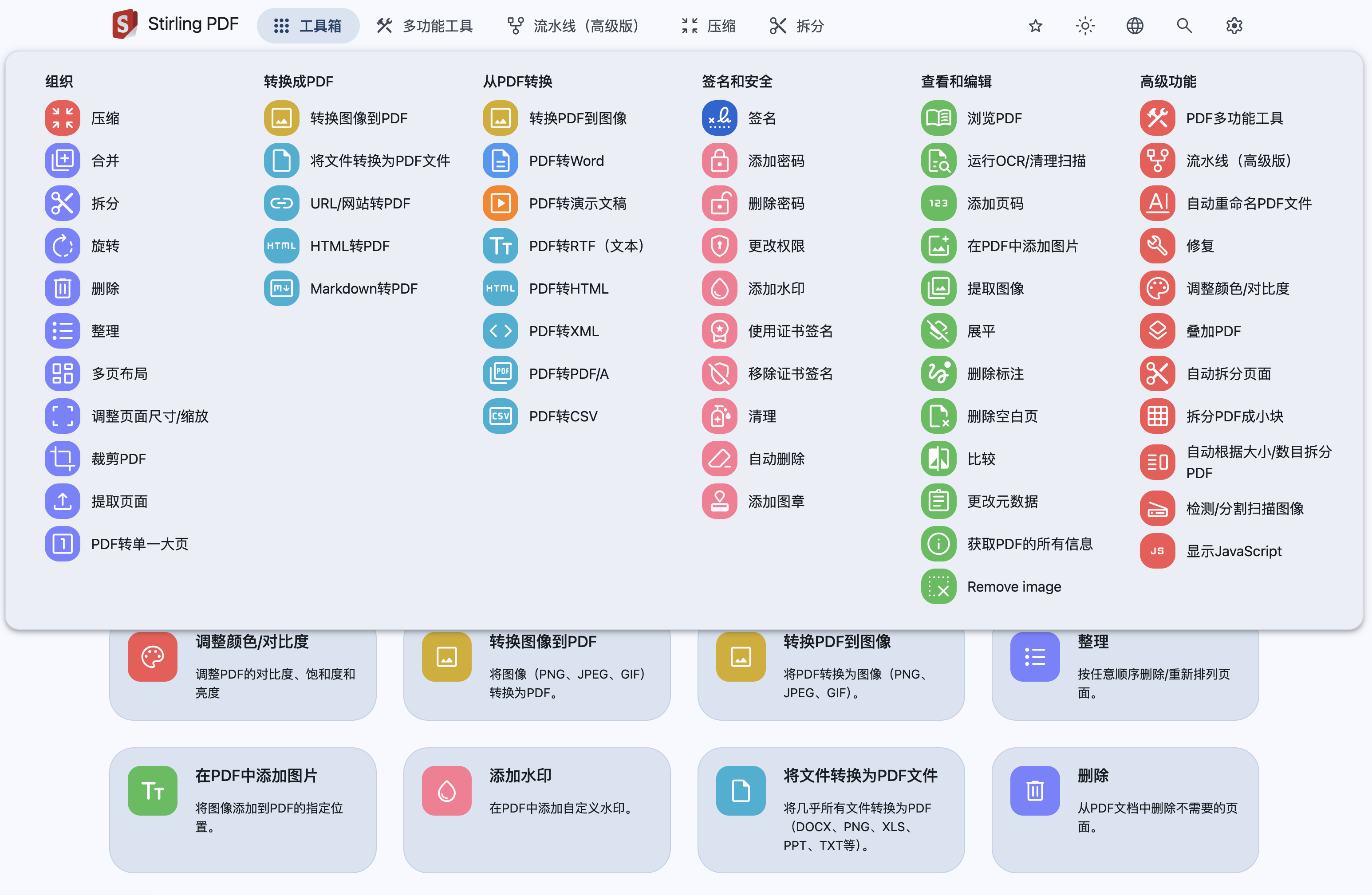The width and height of the screenshot is (1372, 895).
Task: Toggle favorites with the star icon
Action: (1035, 26)
